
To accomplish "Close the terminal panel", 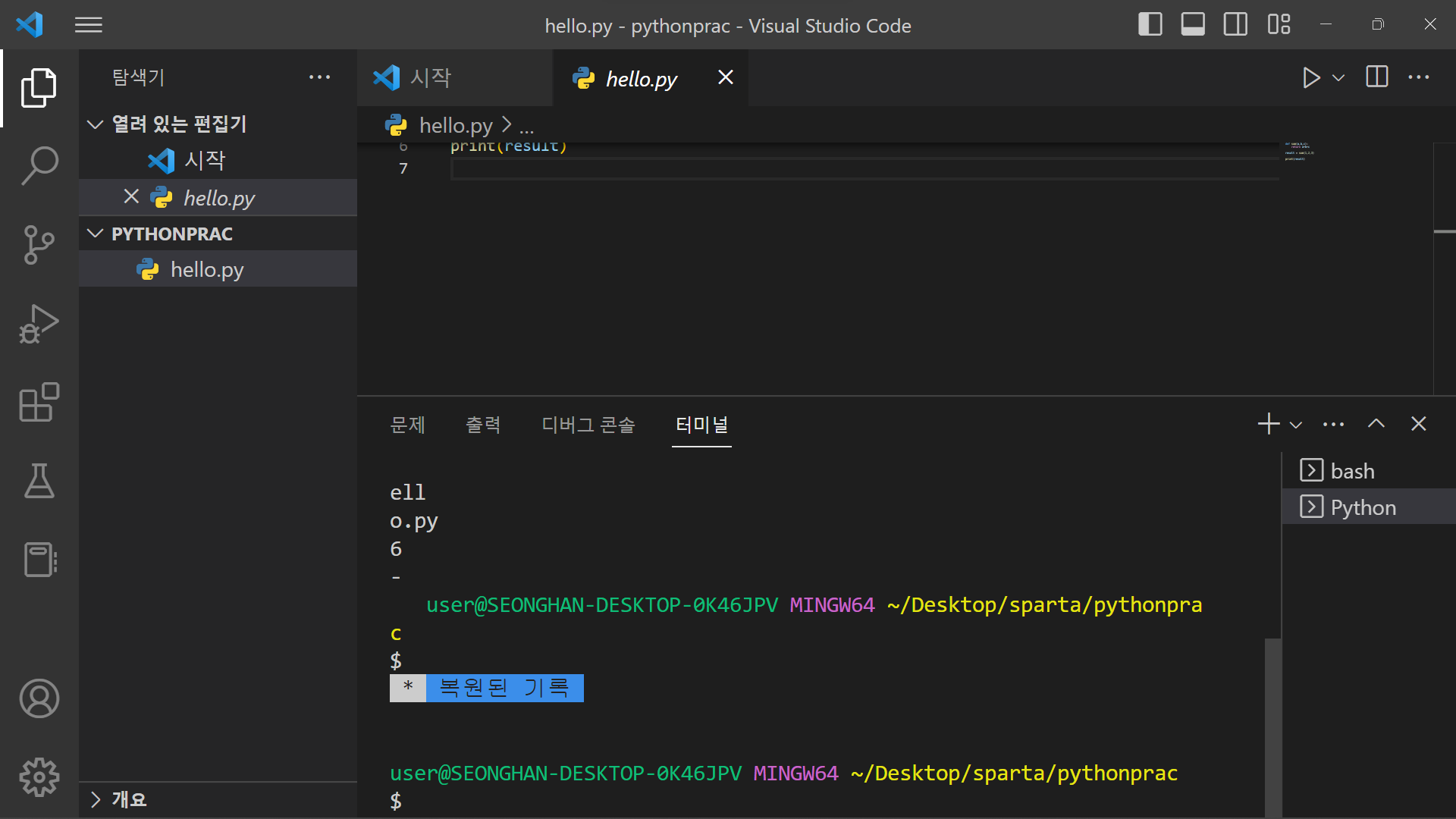I will coord(1419,424).
